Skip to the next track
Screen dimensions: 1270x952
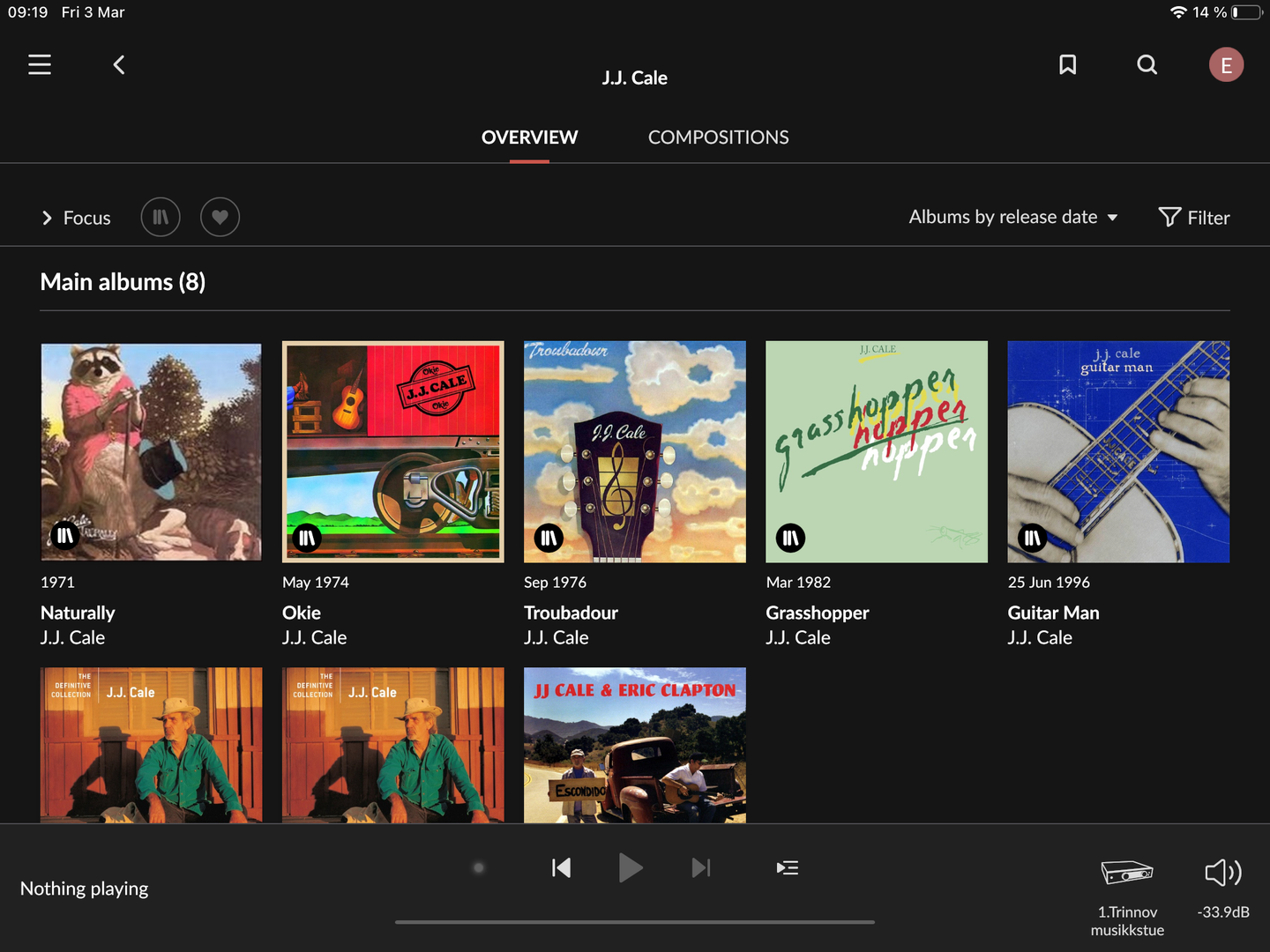click(x=701, y=868)
